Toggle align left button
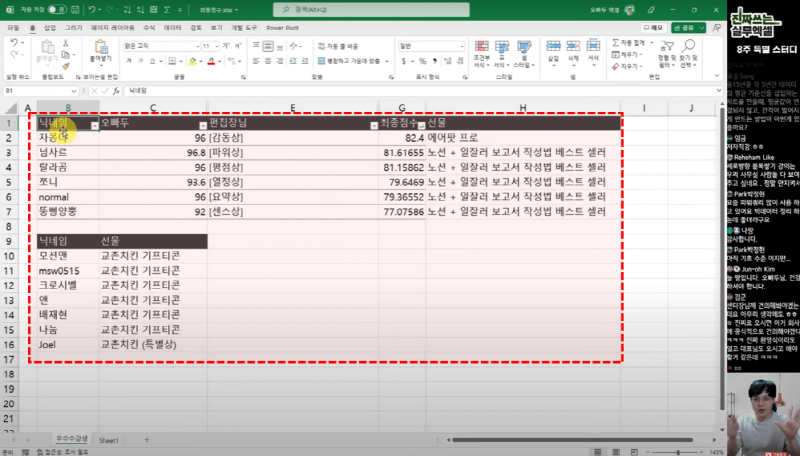Viewport: 800px width, 456px height. 256,61
